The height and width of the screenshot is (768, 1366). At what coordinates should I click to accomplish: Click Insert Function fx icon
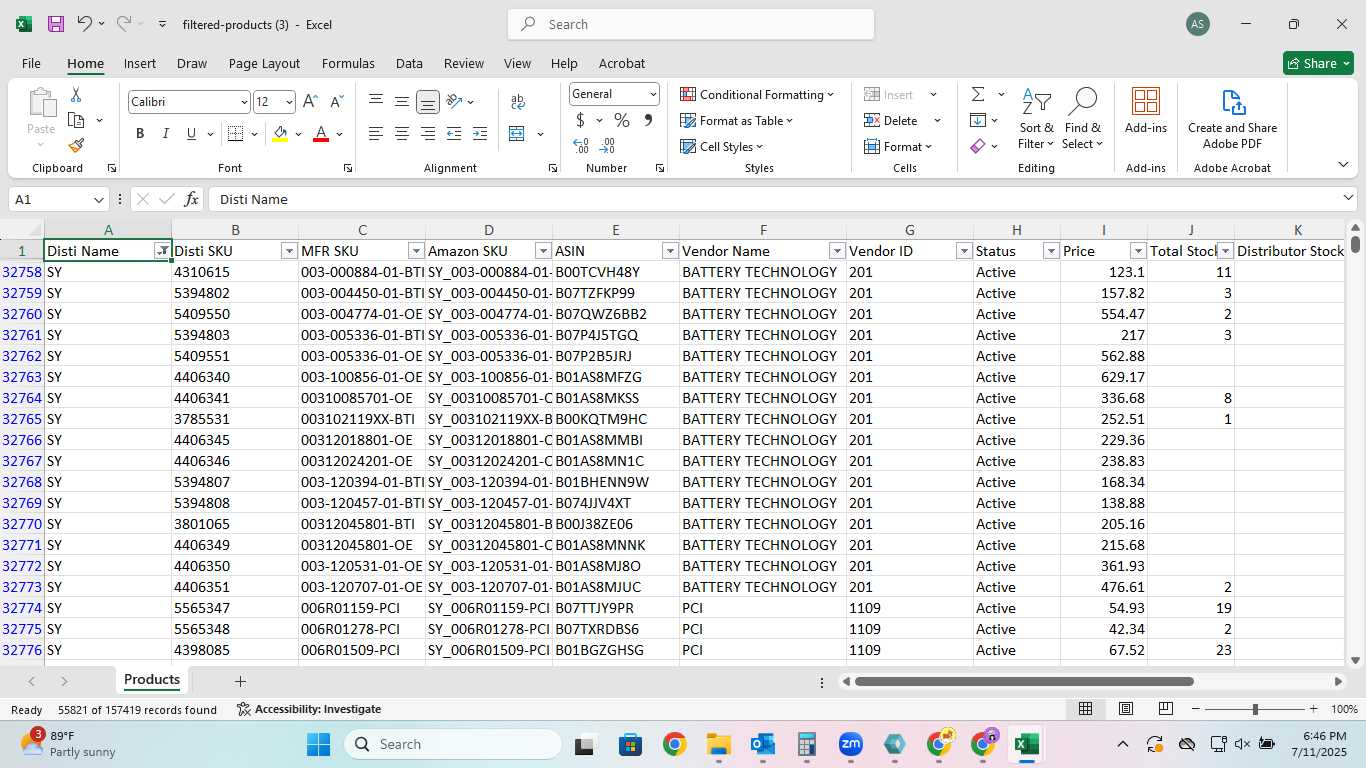click(x=192, y=199)
